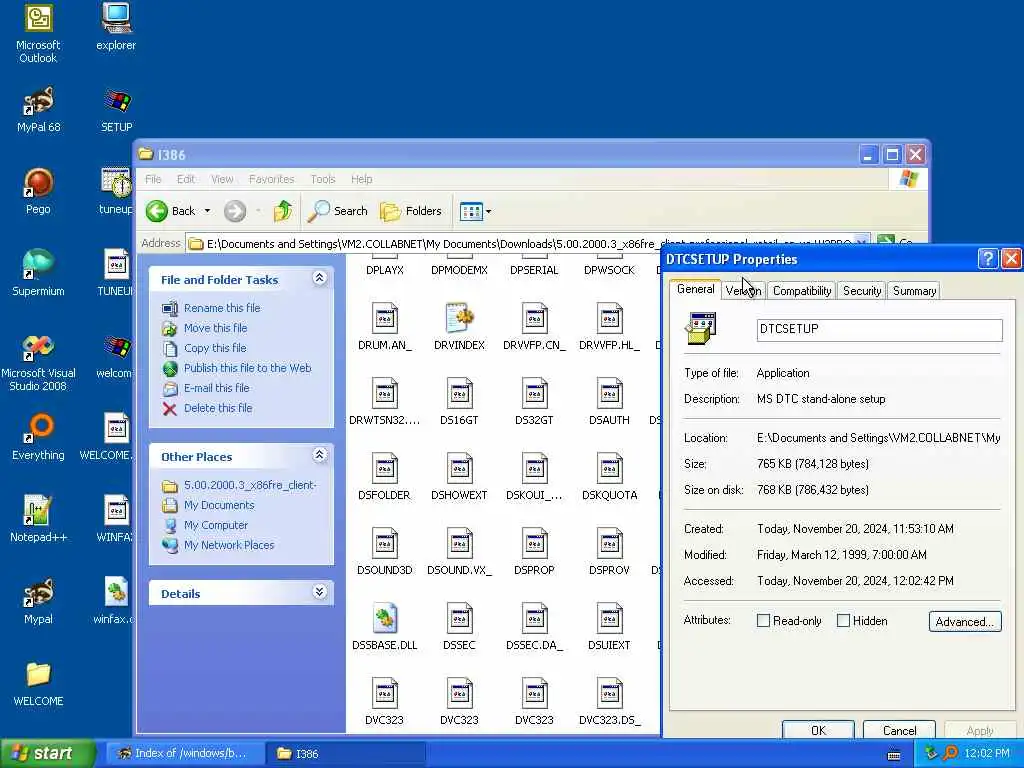This screenshot has width=1024, height=768.
Task: Switch to the Compatibility tab
Action: pyautogui.click(x=802, y=291)
